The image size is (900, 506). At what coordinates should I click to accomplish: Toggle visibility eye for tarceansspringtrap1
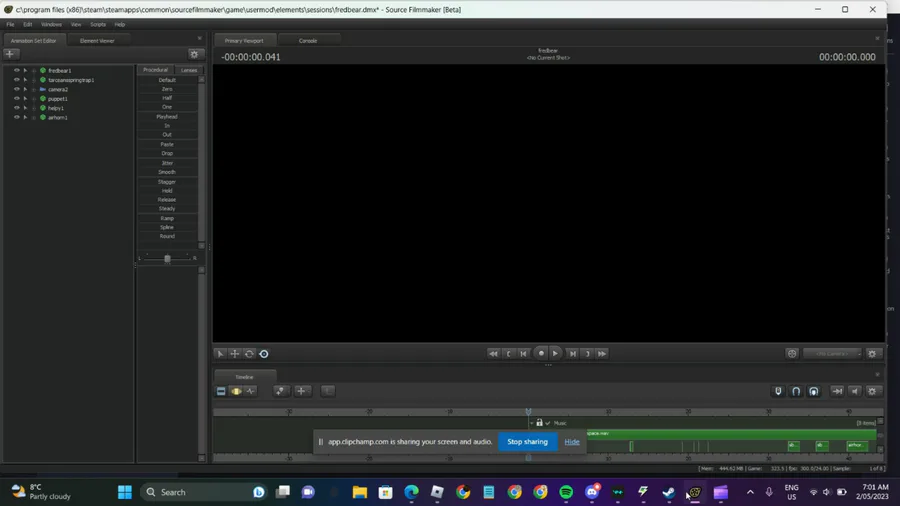pyautogui.click(x=17, y=80)
